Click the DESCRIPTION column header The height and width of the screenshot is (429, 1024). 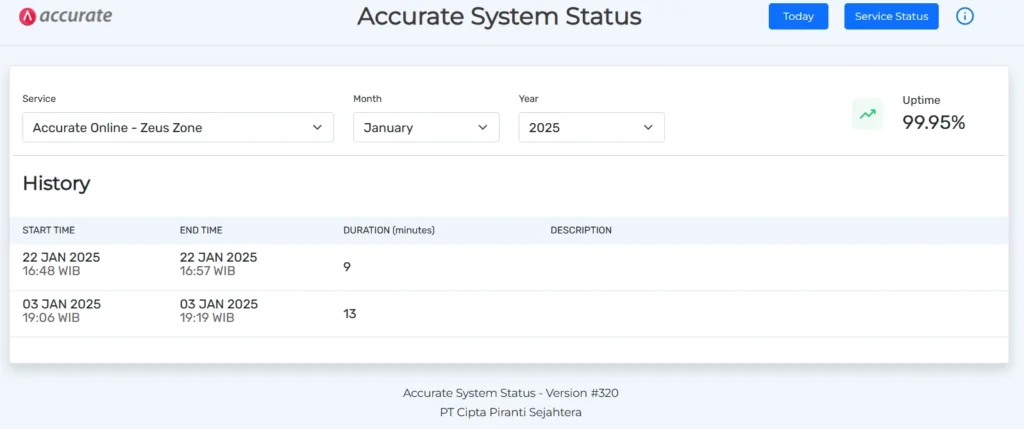[581, 230]
